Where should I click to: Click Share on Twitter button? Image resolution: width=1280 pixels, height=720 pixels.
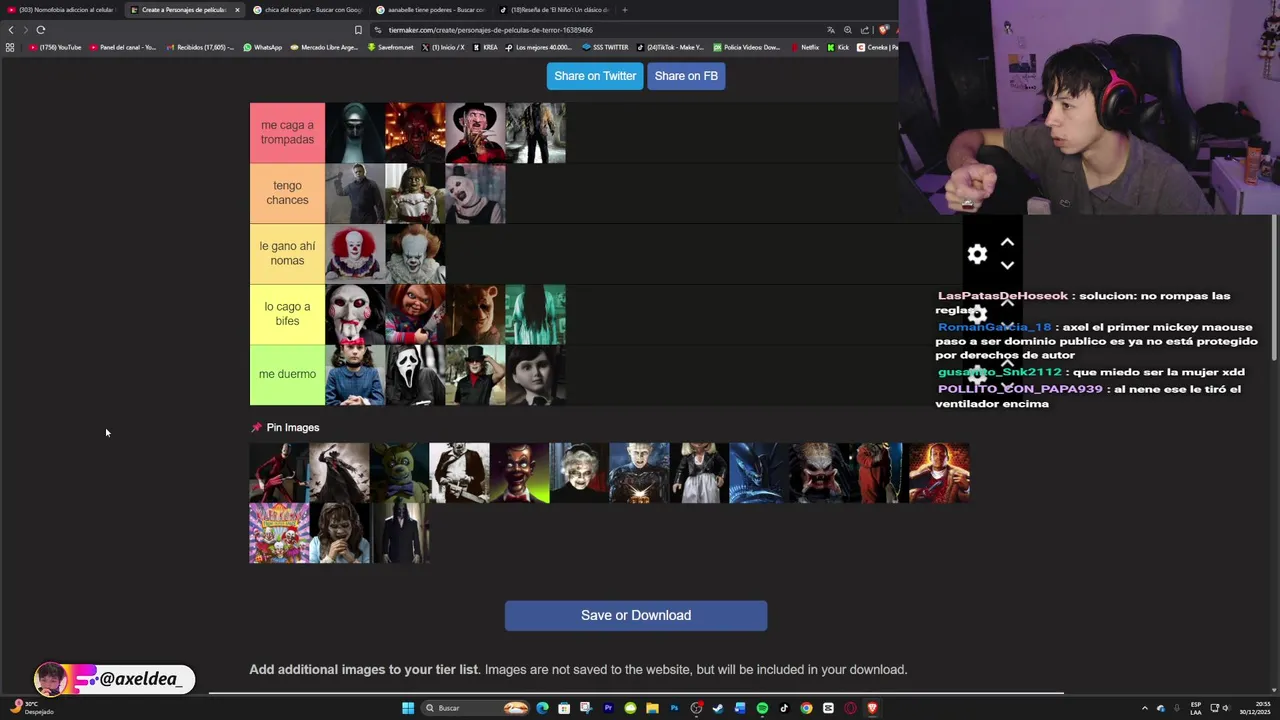[595, 76]
